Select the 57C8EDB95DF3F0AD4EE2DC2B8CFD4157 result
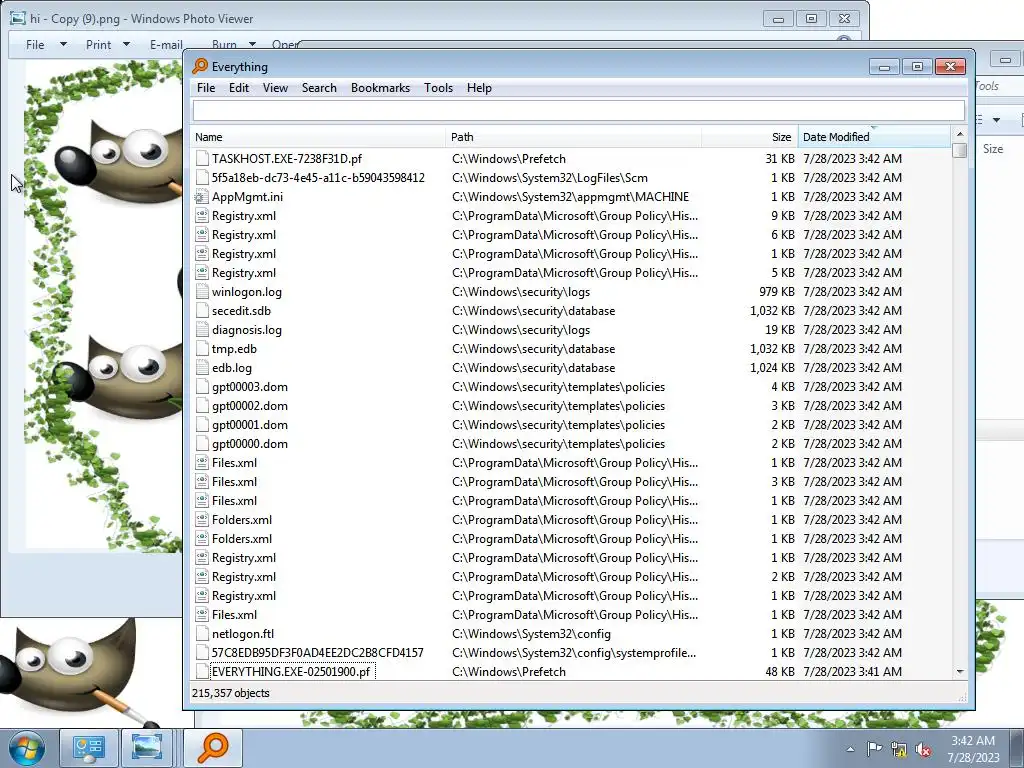The height and width of the screenshot is (768, 1024). coord(317,652)
